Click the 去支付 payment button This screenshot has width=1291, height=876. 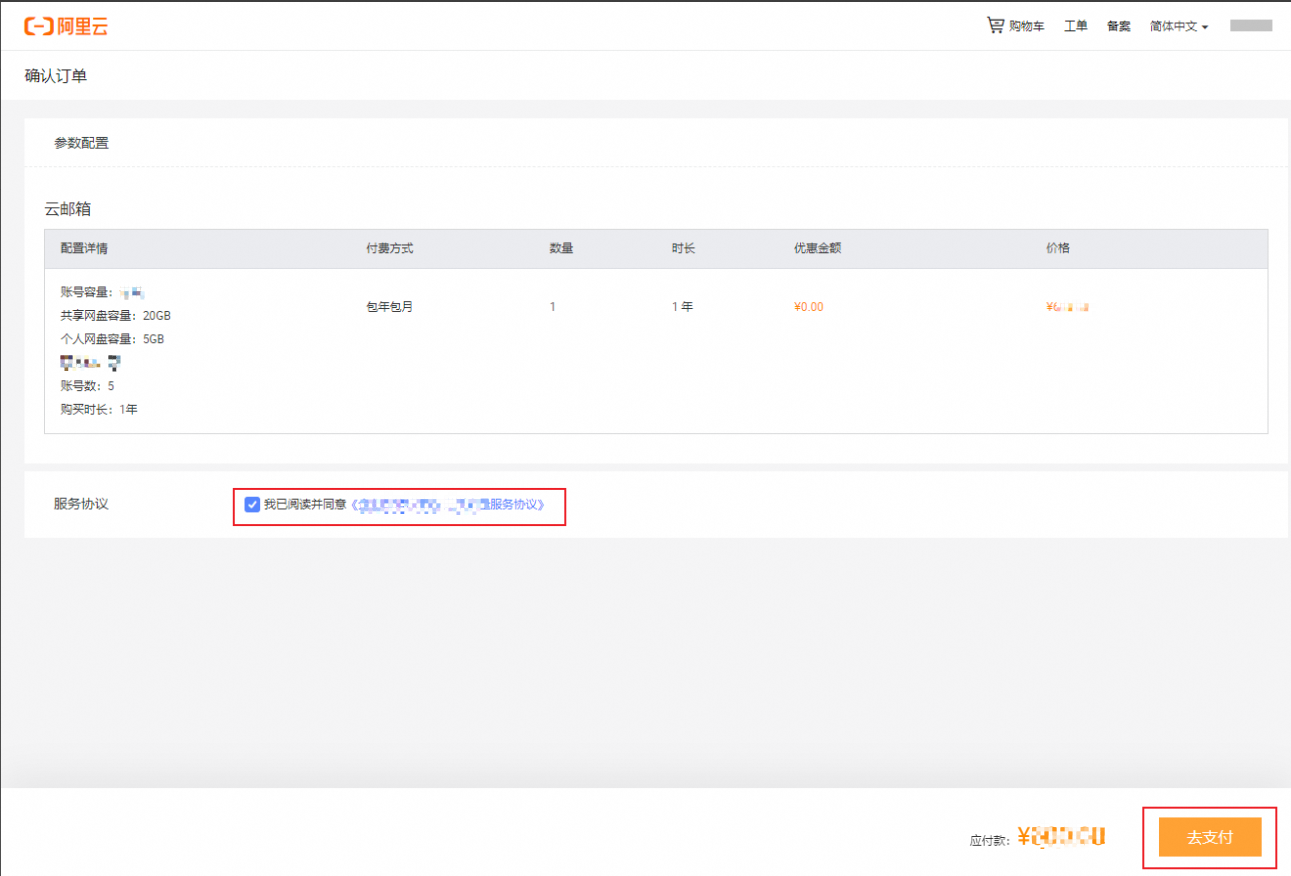[1209, 837]
